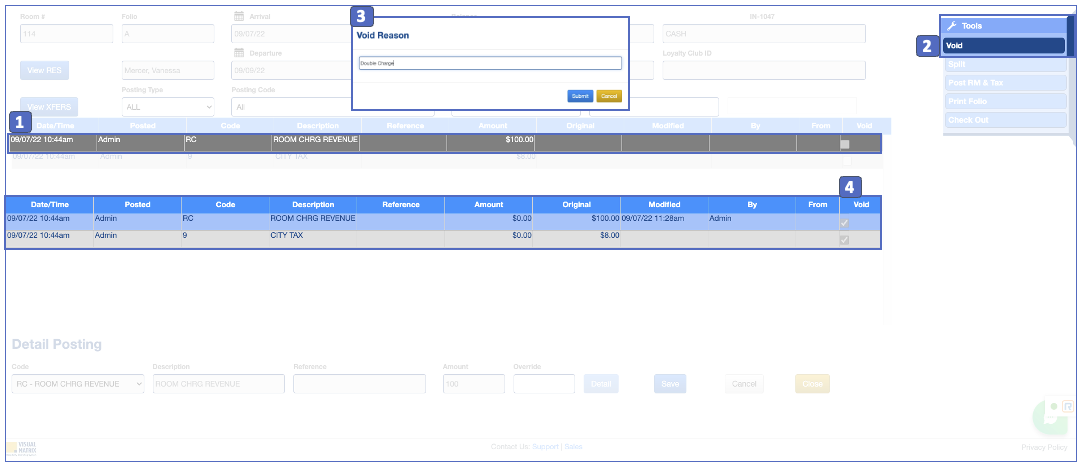The width and height of the screenshot is (1080, 466).
Task: Toggle Void checkbox on modified RC row
Action: point(845,223)
